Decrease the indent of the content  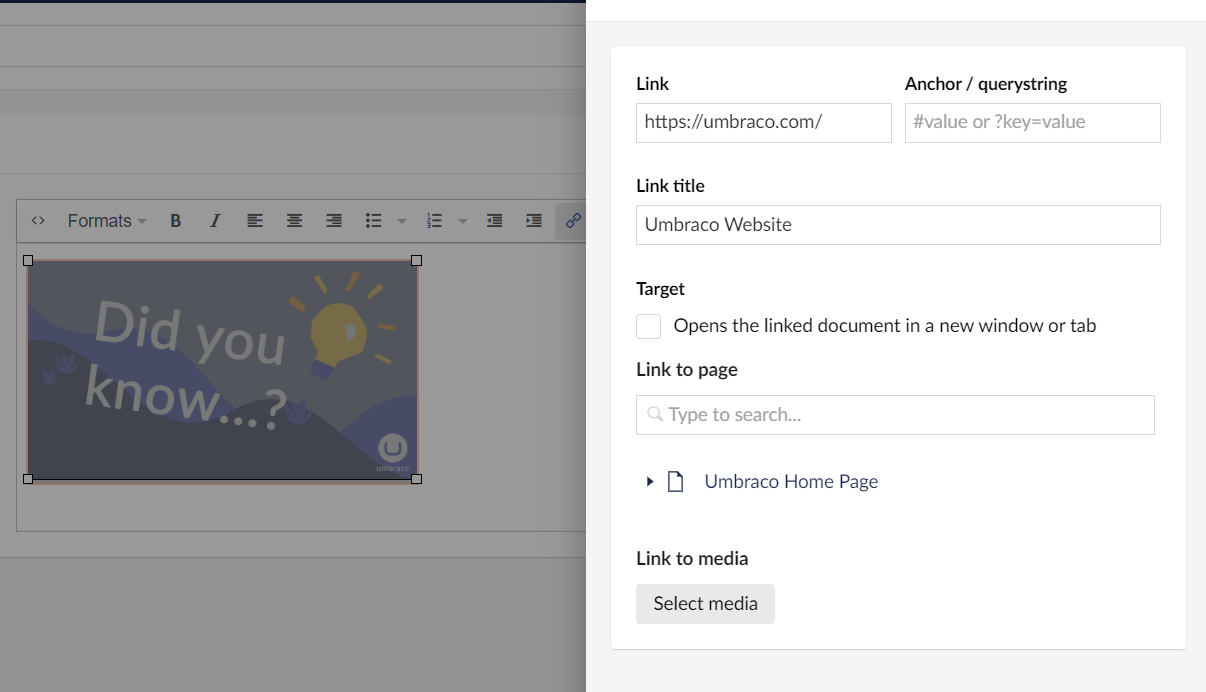(494, 221)
